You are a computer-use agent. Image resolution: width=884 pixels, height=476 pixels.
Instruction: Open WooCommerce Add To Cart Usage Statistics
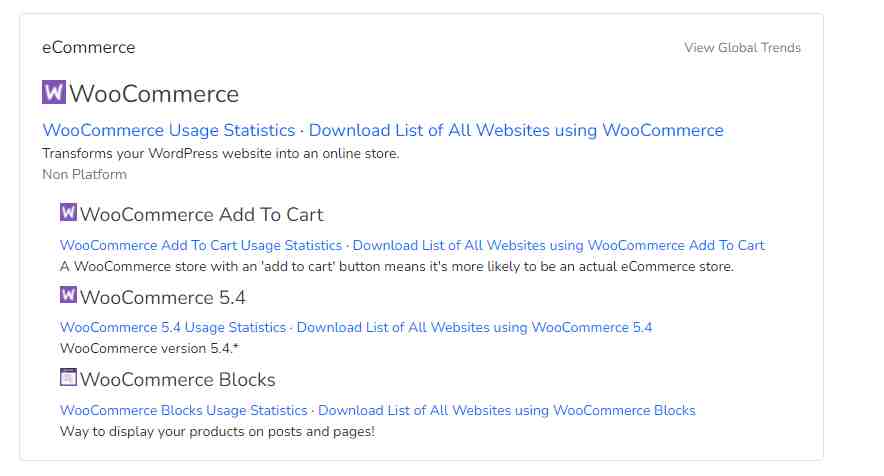201,245
